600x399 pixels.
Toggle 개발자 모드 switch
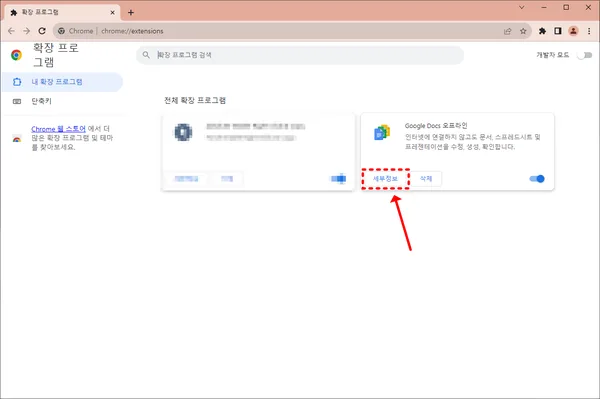[x=585, y=55]
